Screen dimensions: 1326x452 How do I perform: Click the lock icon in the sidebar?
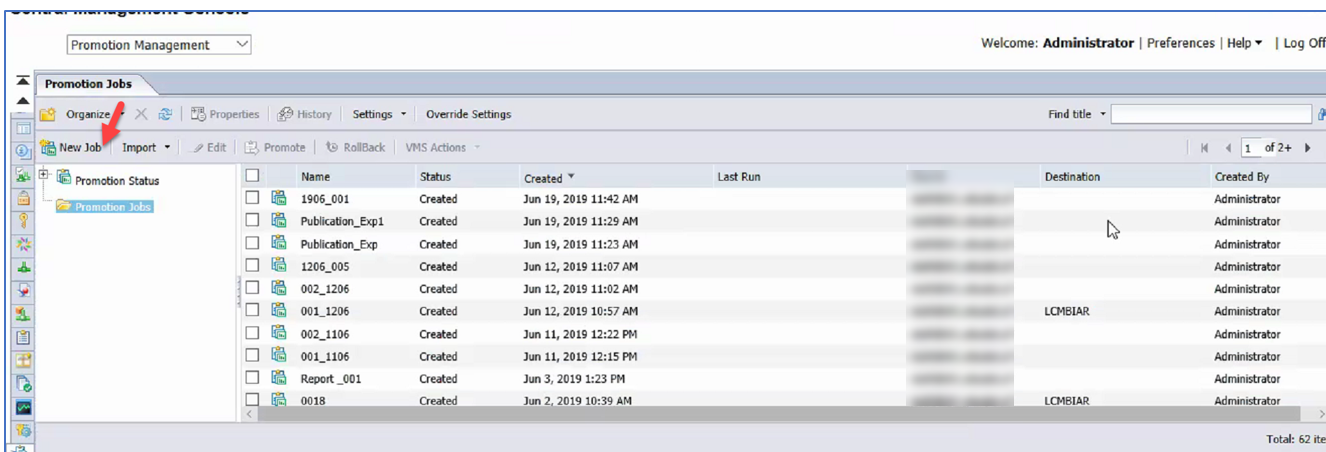click(x=22, y=198)
